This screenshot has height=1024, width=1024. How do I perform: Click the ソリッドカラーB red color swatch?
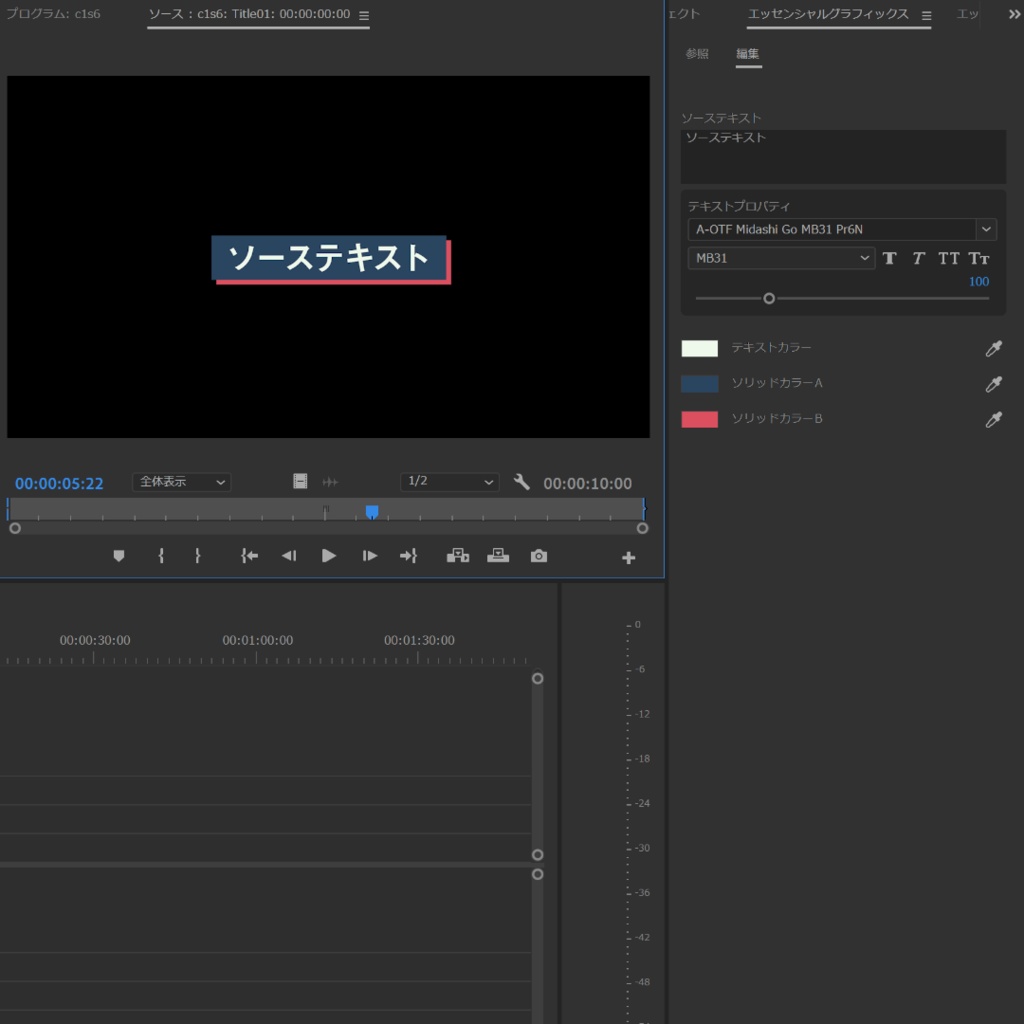[700, 419]
